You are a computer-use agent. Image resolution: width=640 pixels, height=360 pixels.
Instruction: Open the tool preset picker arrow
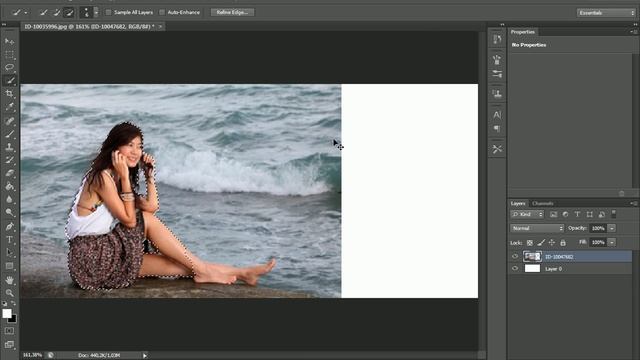(26, 13)
